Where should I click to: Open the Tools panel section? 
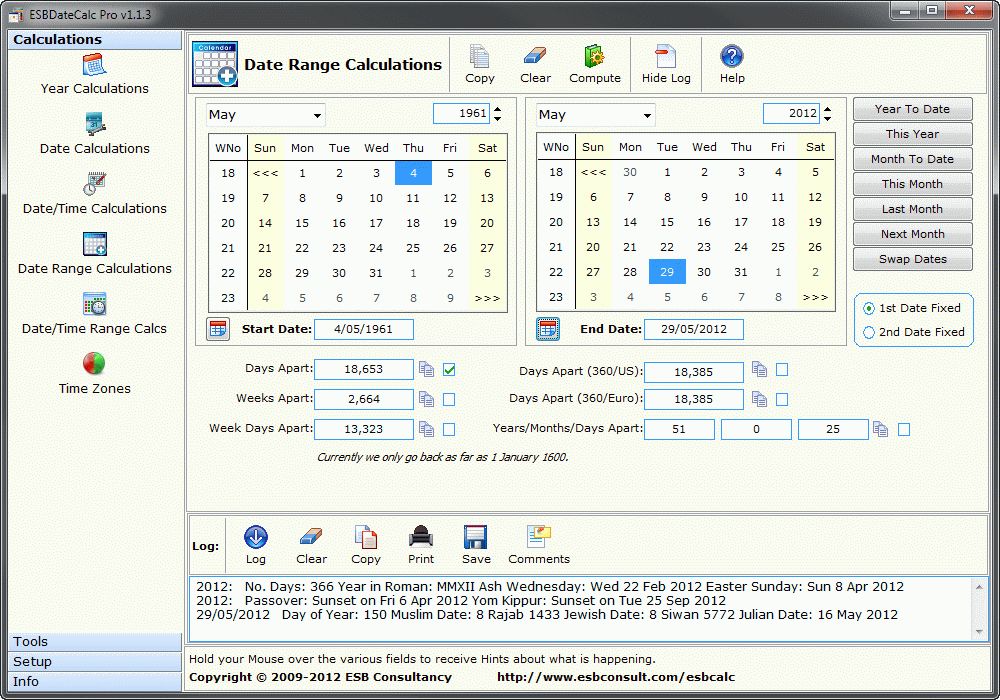[95, 642]
